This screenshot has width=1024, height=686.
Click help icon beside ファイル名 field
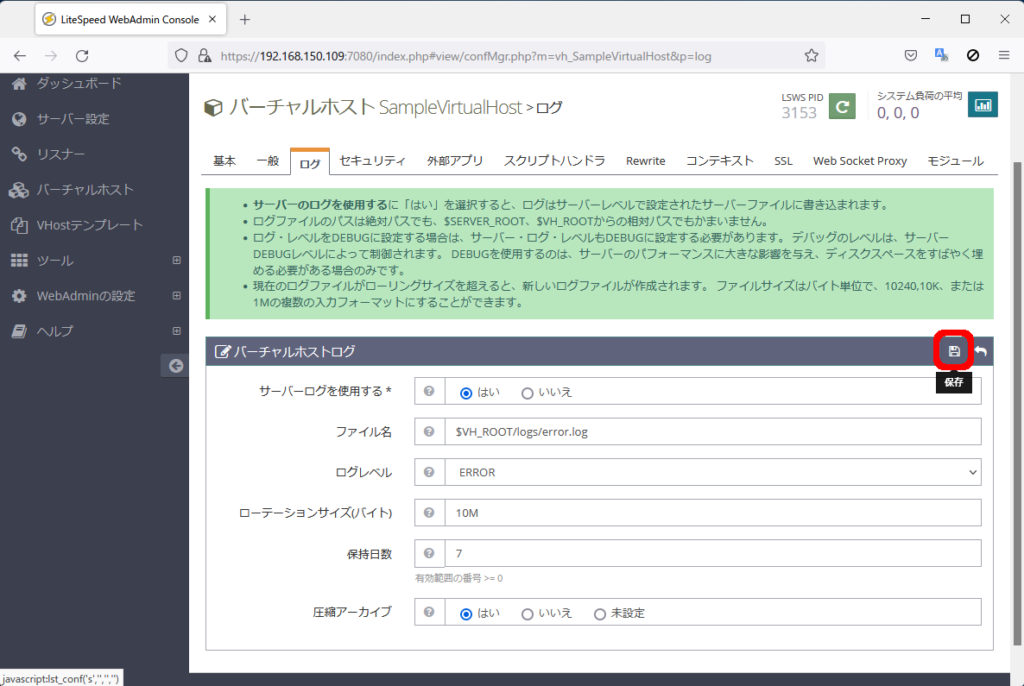429,431
